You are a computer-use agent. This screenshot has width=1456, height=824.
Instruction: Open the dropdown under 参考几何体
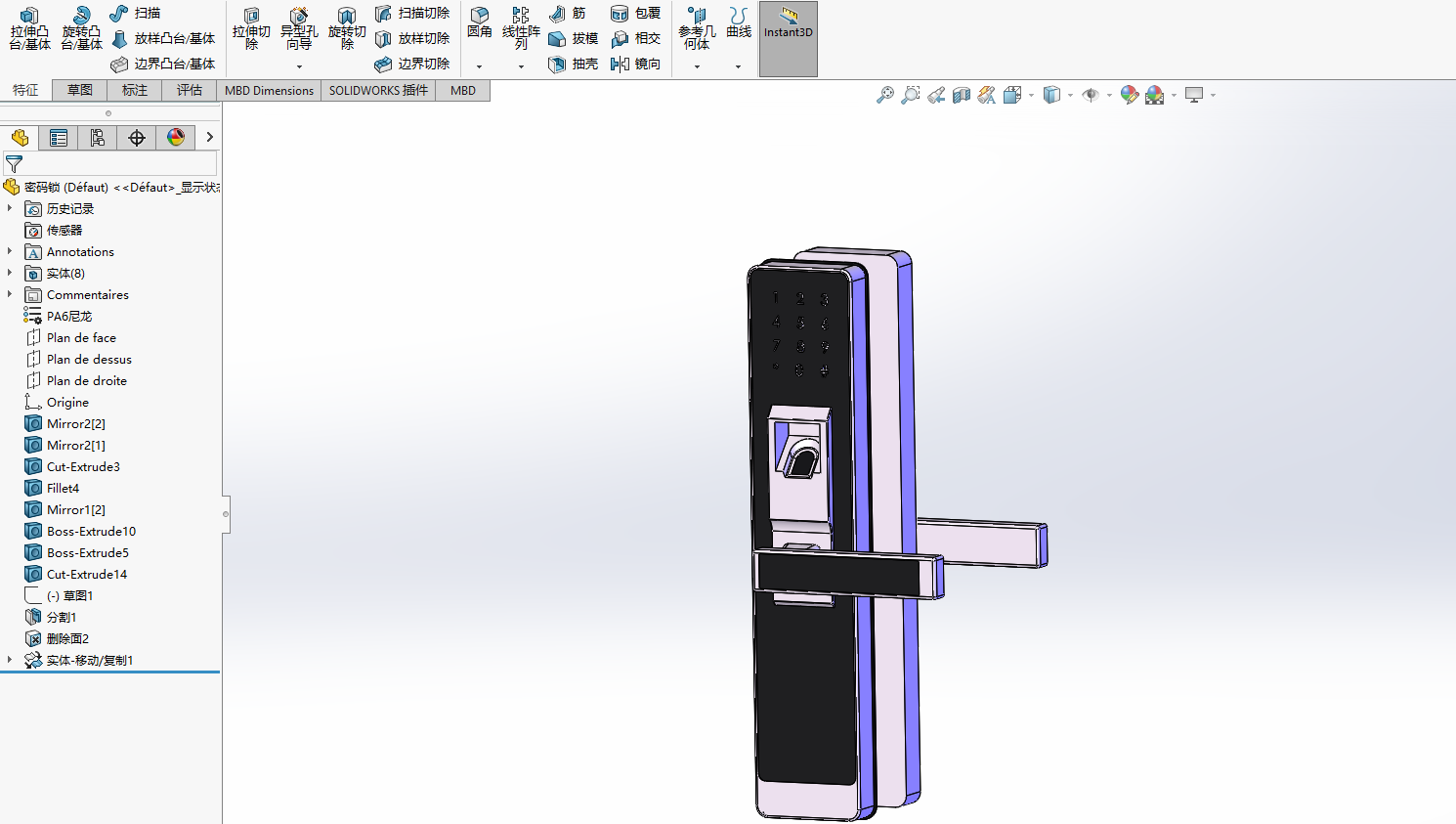click(x=697, y=66)
